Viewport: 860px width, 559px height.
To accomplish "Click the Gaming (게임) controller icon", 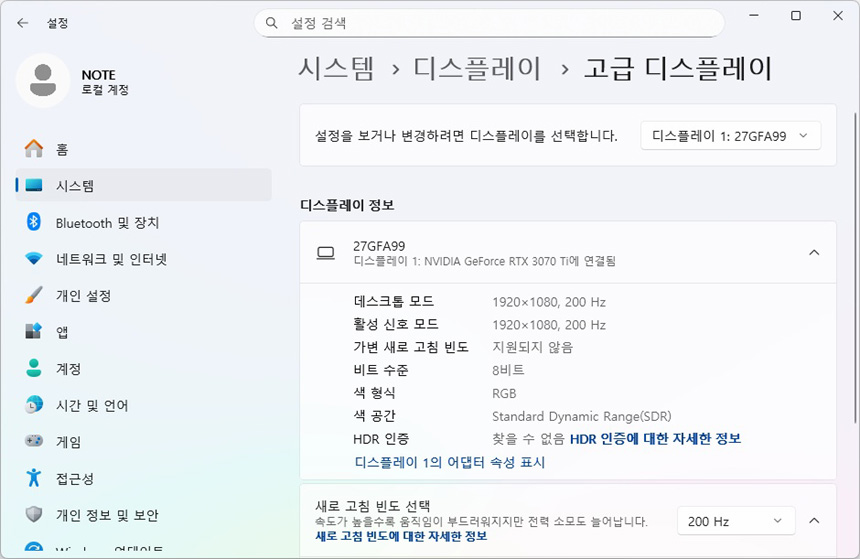I will point(34,442).
